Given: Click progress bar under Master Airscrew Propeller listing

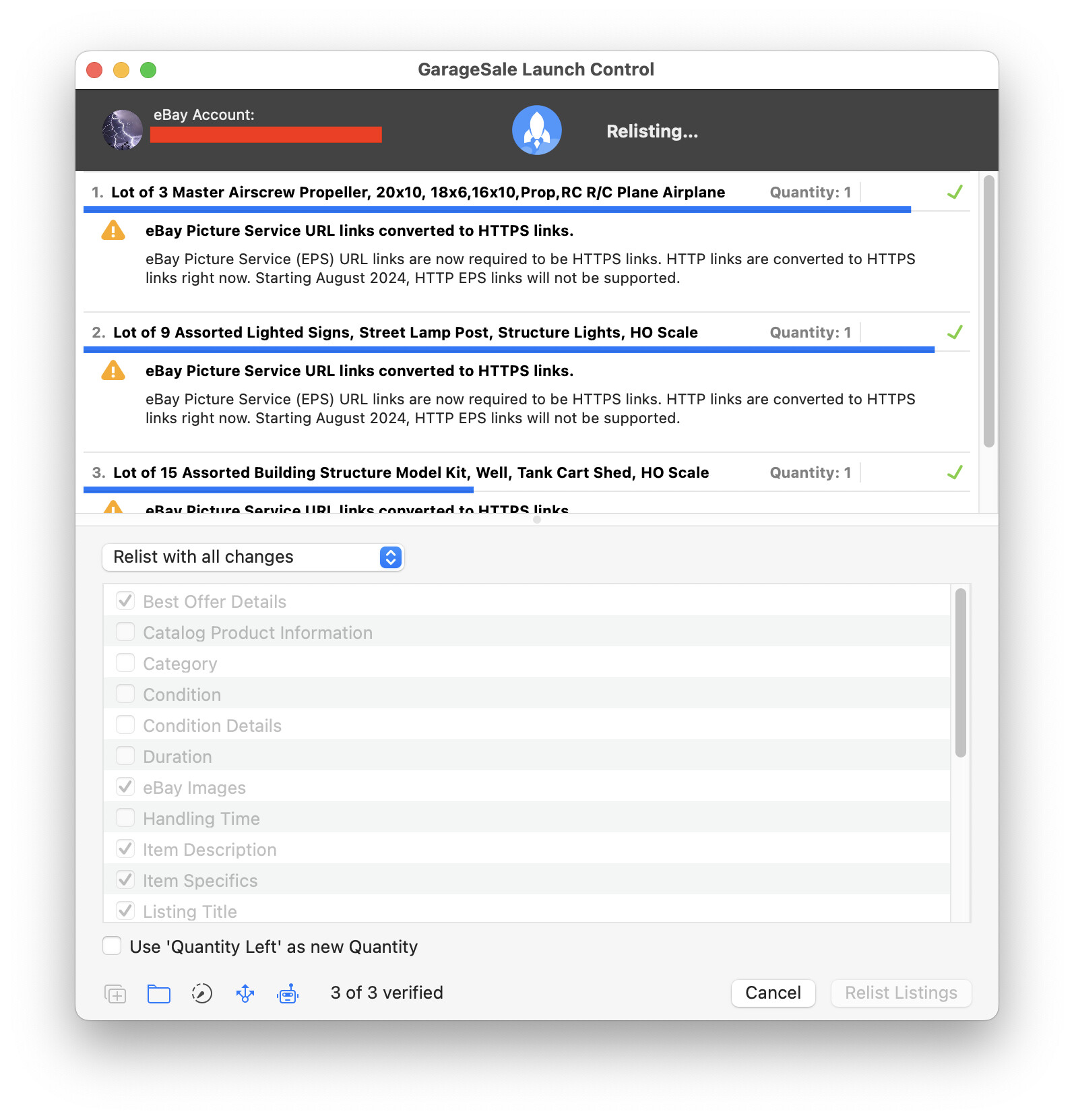Looking at the screenshot, I should (497, 210).
